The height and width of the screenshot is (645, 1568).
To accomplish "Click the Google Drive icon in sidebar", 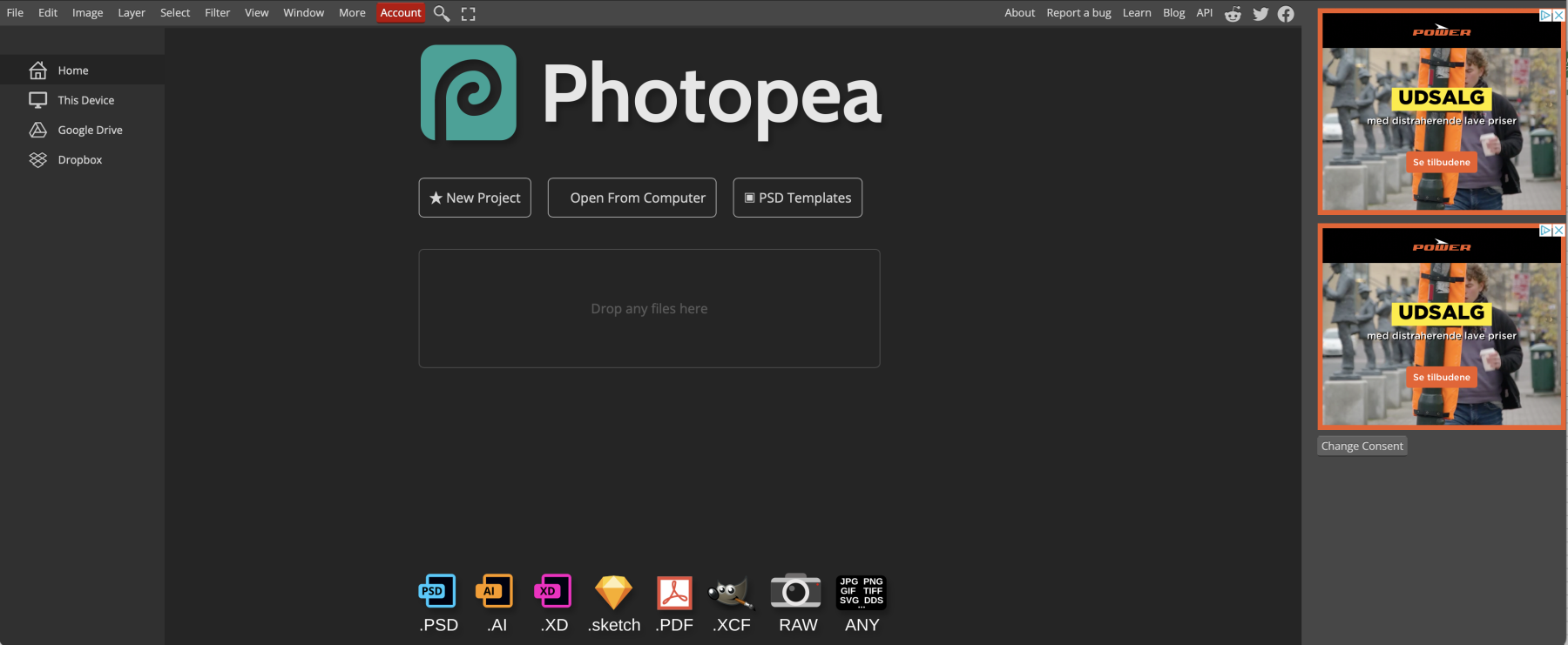I will point(37,130).
